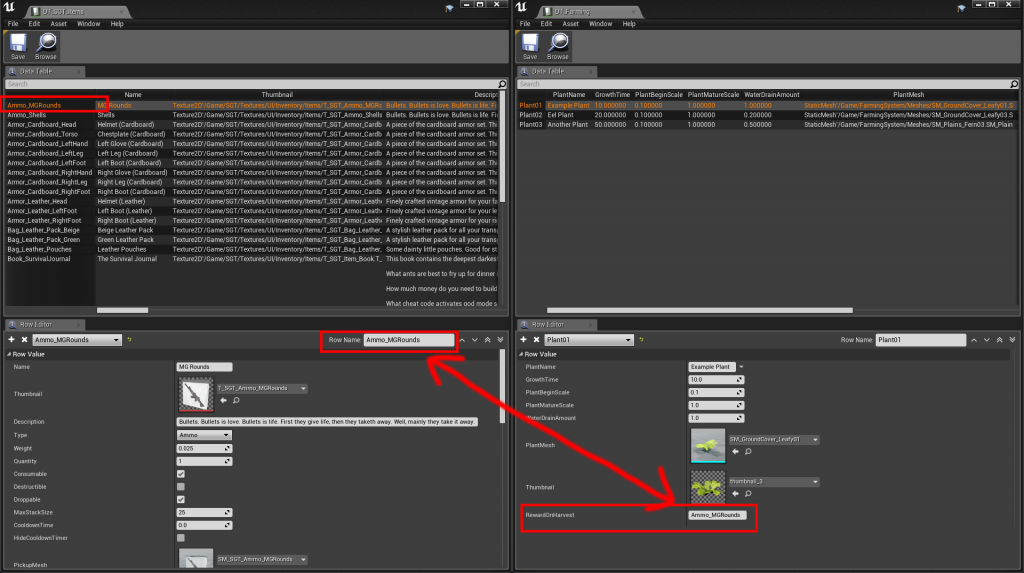
Task: Enable the Destructible checkbox
Action: [x=180, y=486]
